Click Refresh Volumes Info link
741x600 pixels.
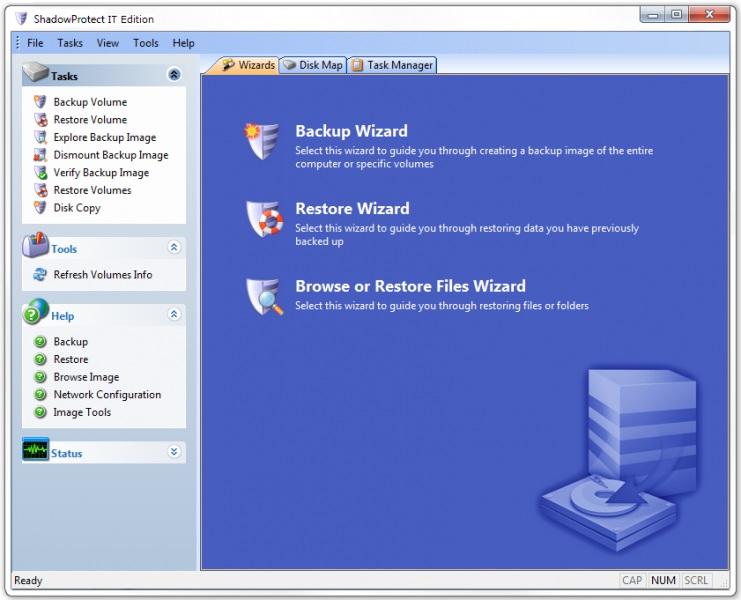(x=103, y=274)
